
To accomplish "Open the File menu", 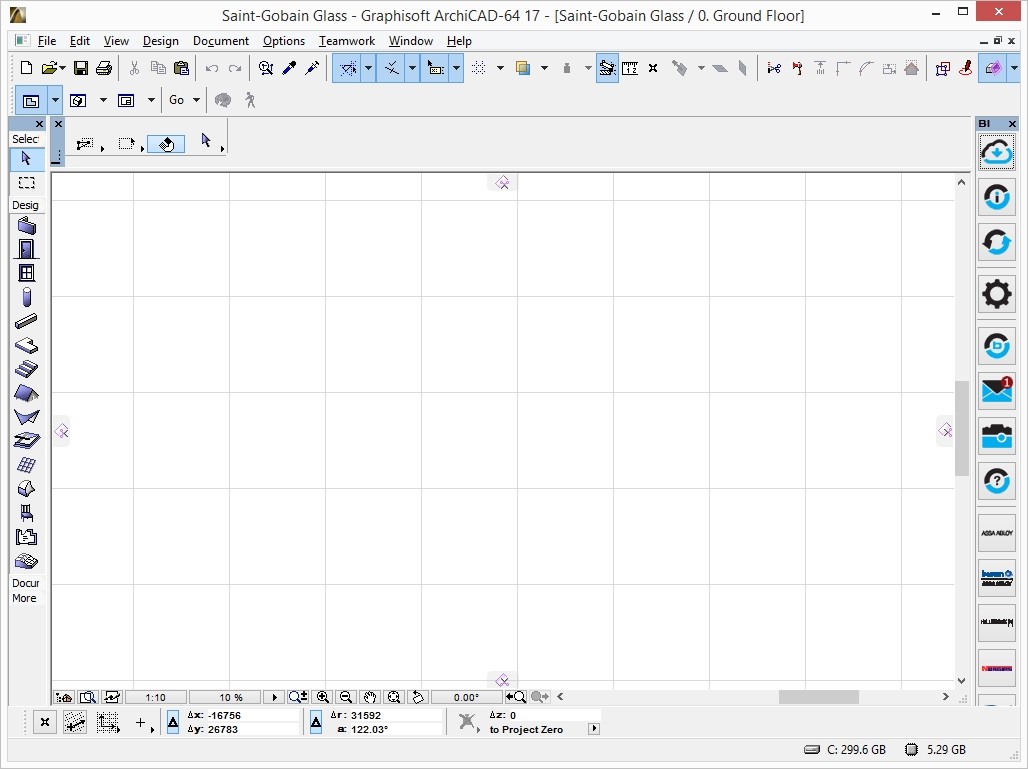I will [47, 41].
